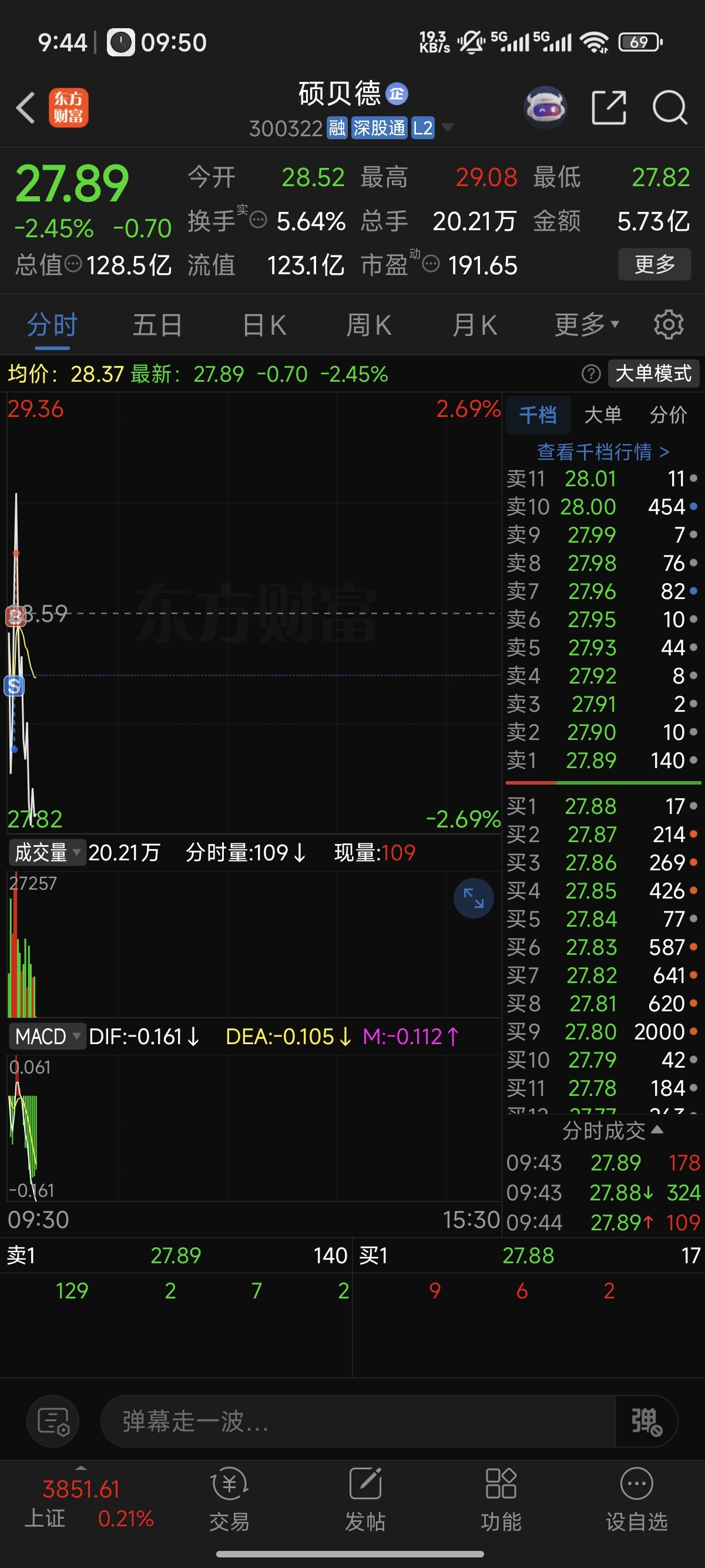
Task: Tap info icon next to 总值
Action: [x=73, y=264]
